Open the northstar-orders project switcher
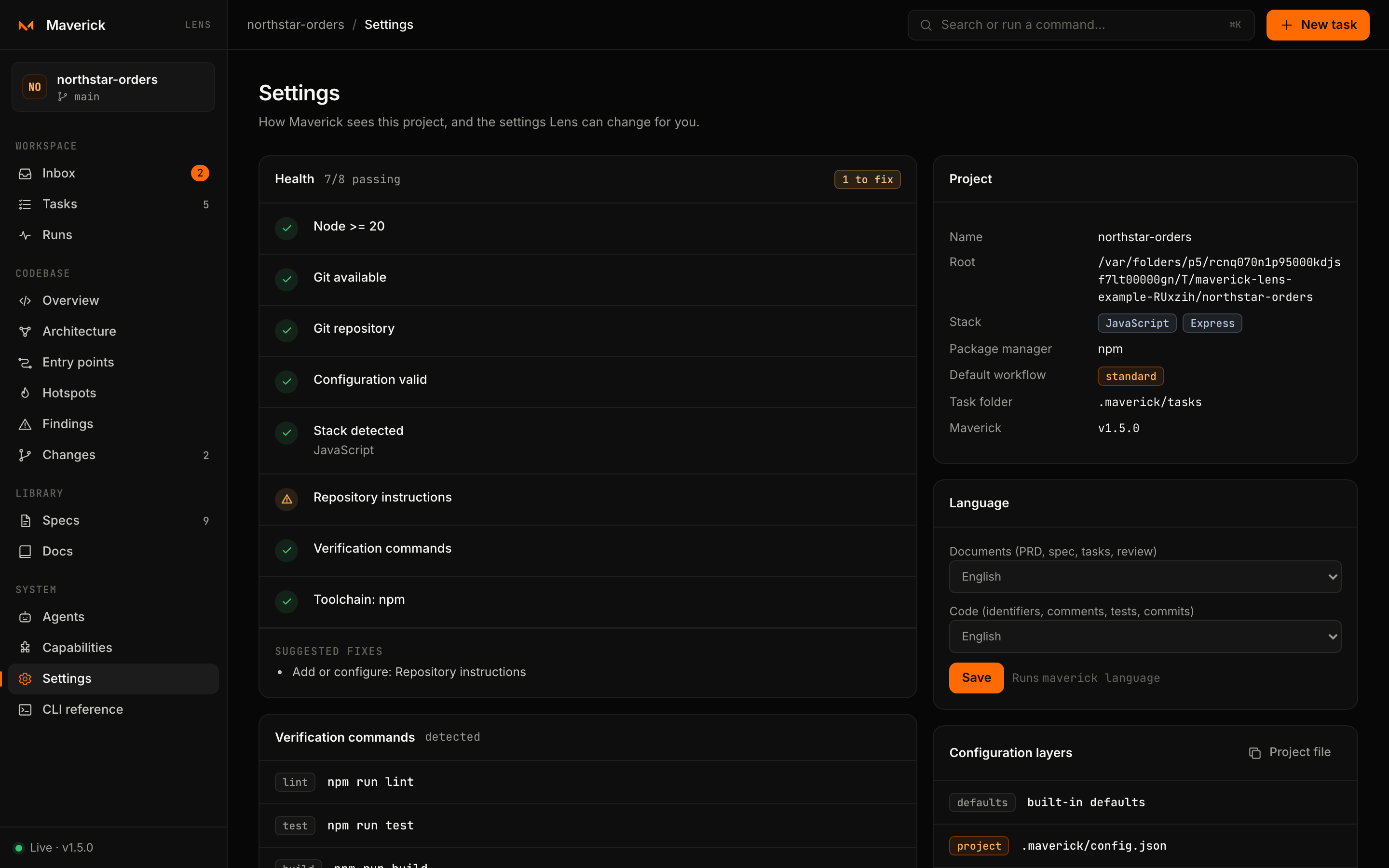 pos(113,87)
